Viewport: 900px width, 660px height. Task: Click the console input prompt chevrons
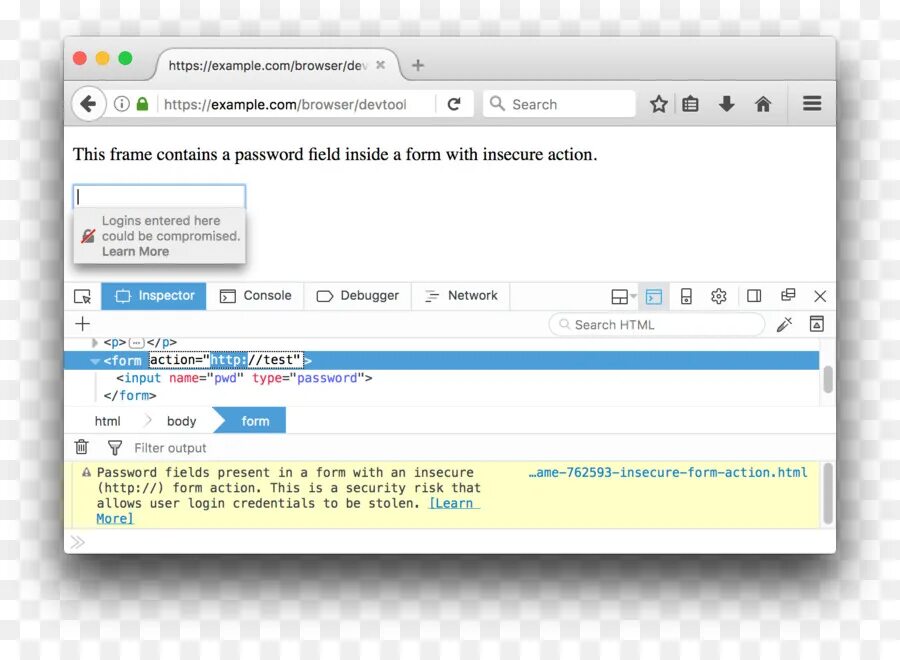(77, 542)
